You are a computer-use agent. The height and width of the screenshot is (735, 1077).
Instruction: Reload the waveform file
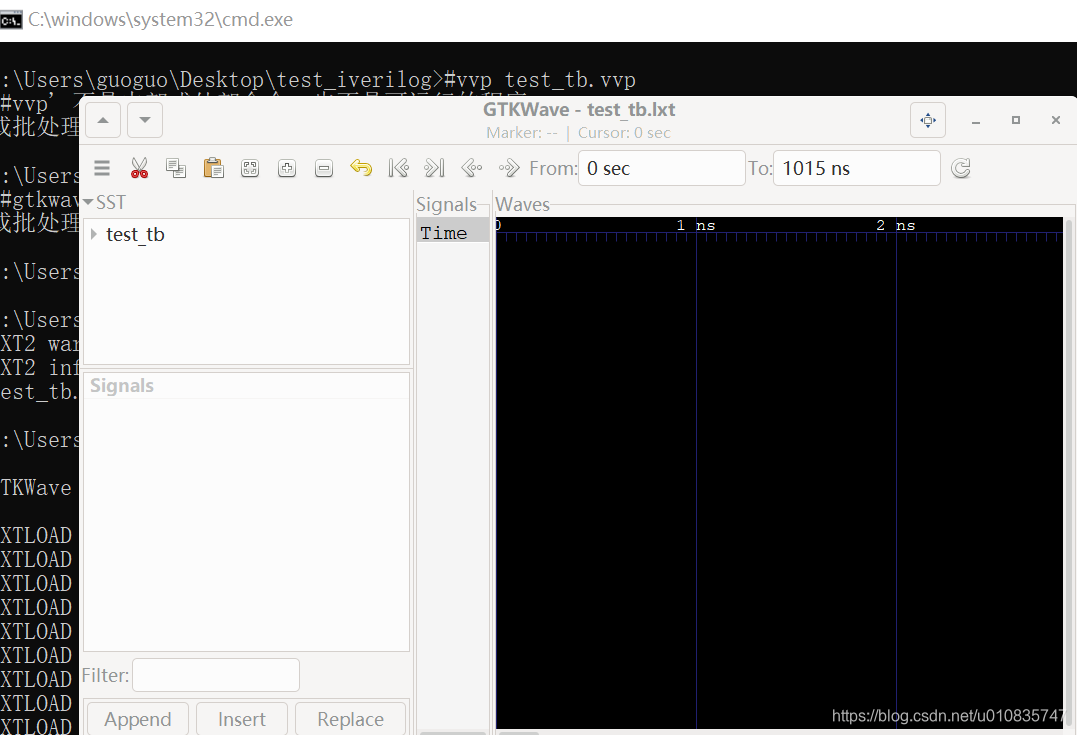[960, 167]
